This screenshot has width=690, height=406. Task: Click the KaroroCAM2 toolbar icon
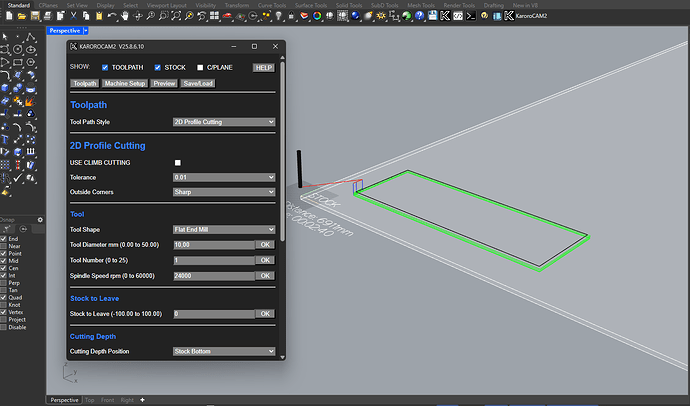[x=509, y=17]
